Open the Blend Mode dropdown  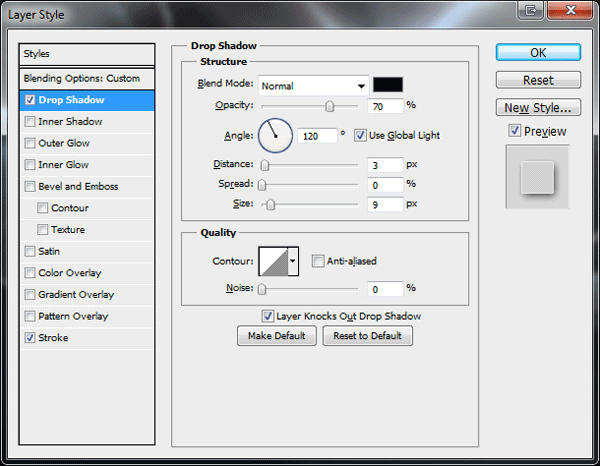coord(313,86)
